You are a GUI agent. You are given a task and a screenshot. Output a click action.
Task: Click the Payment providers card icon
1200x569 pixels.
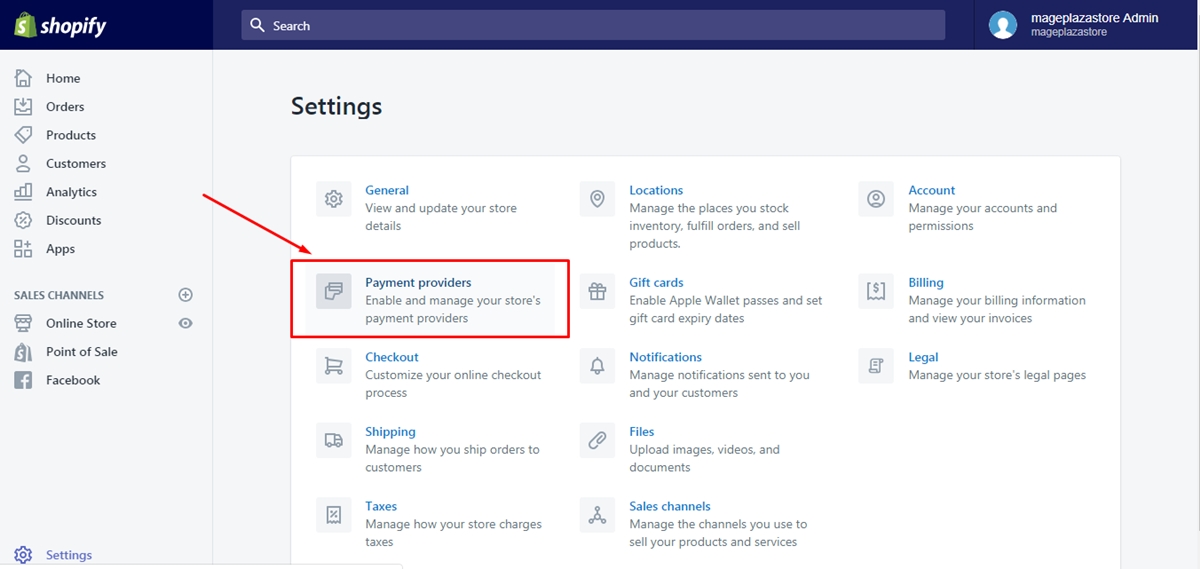[333, 291]
